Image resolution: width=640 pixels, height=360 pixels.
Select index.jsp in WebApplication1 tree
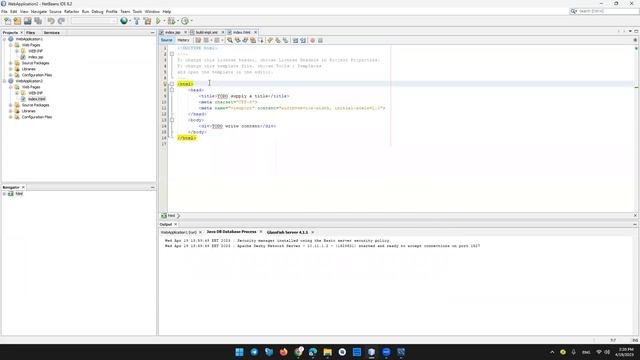click(x=36, y=57)
